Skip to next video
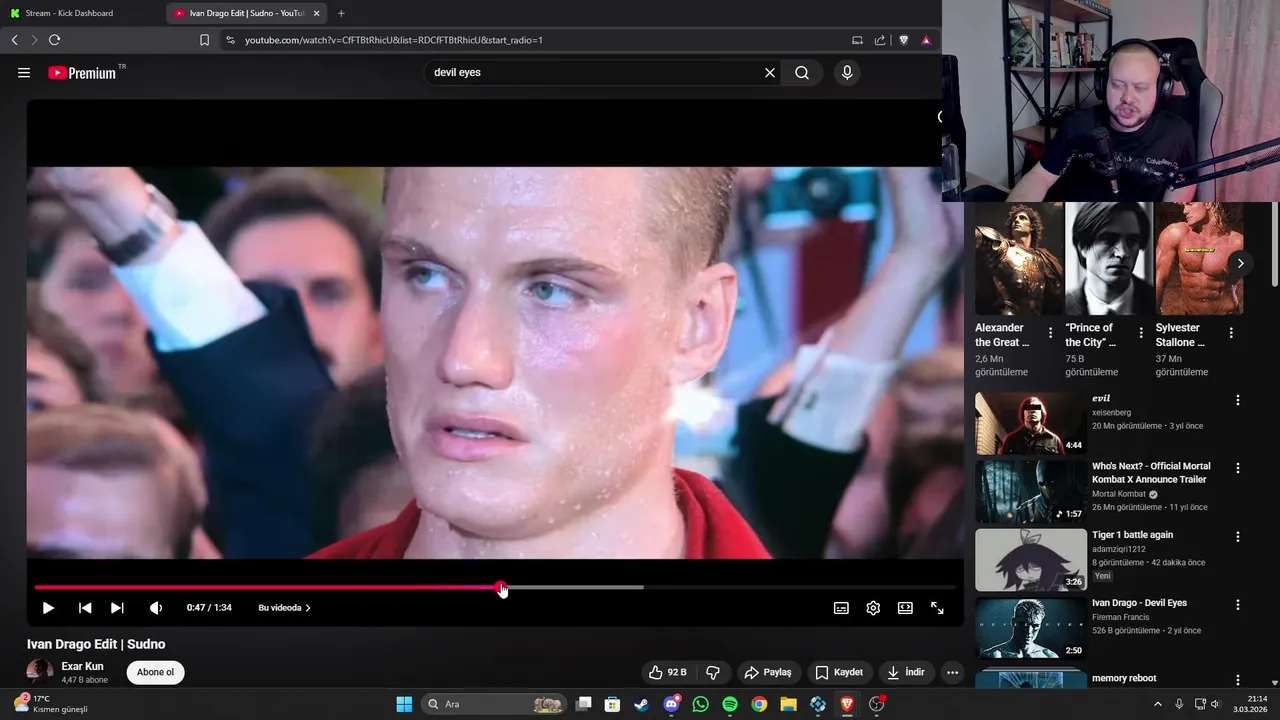1280x720 pixels. tap(117, 608)
